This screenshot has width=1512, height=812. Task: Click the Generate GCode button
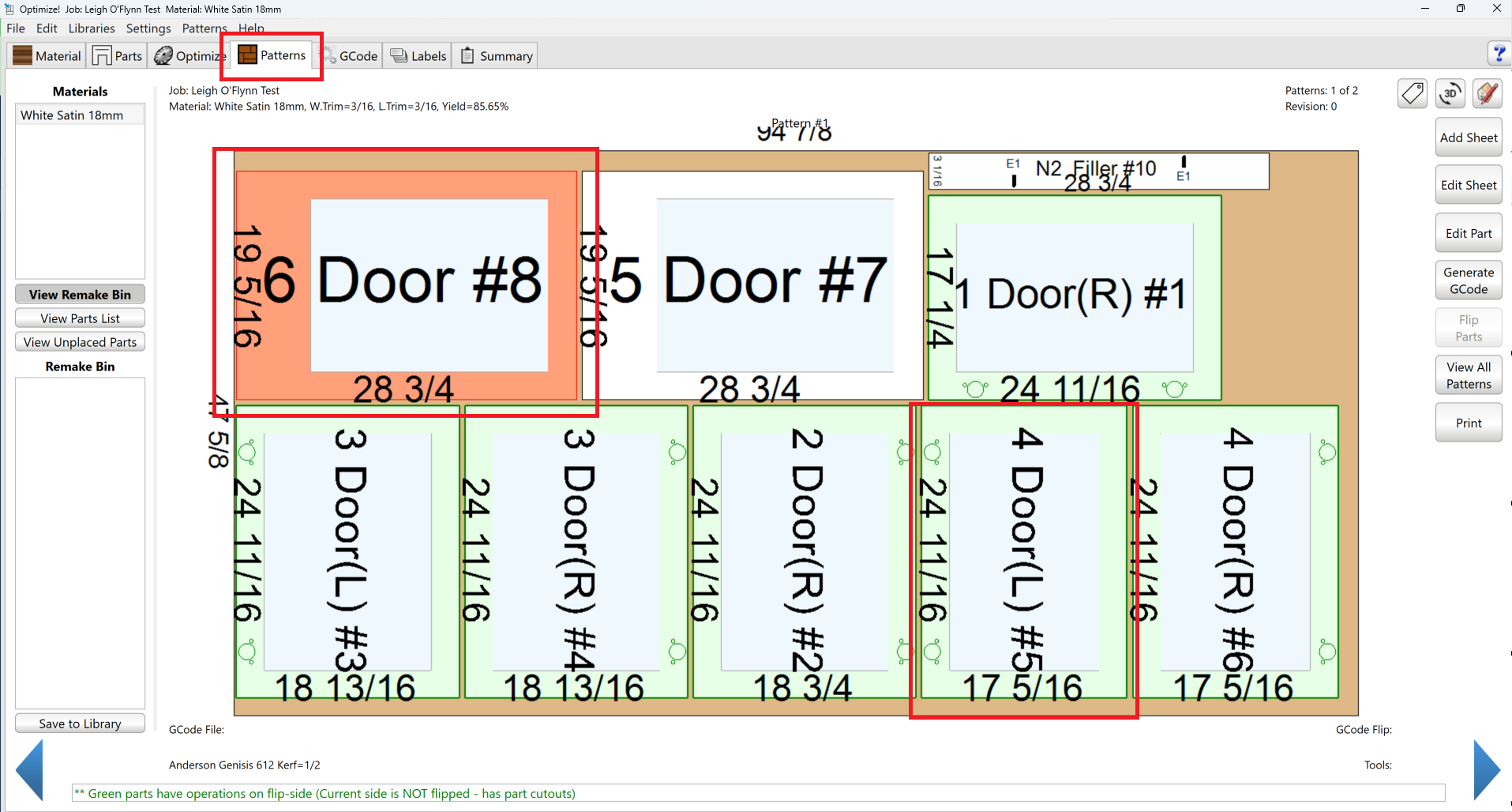(1468, 280)
